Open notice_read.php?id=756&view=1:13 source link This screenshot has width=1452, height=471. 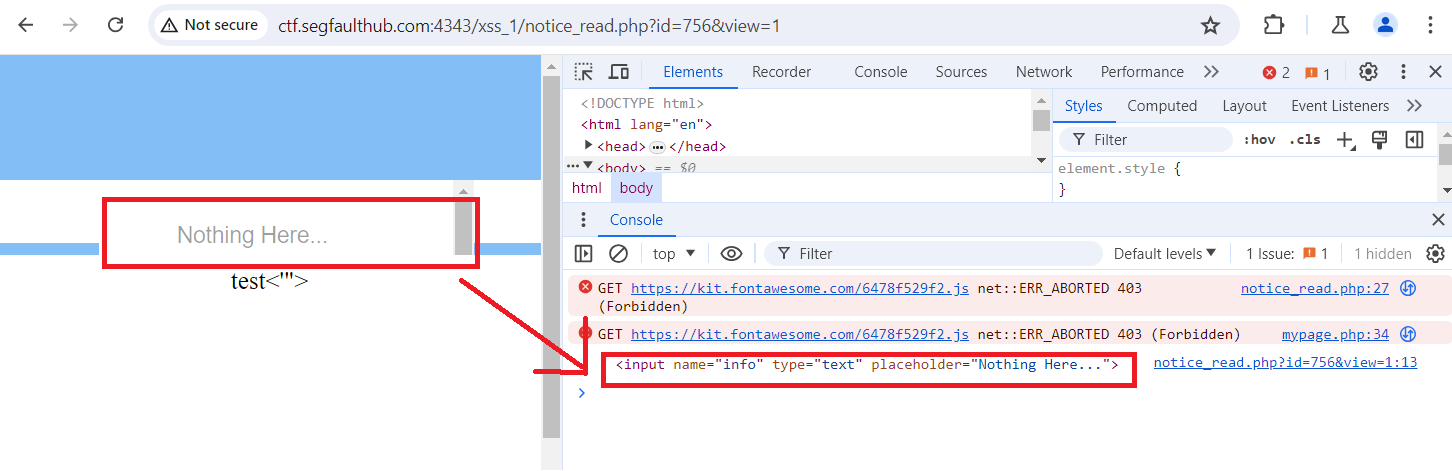coord(1285,362)
